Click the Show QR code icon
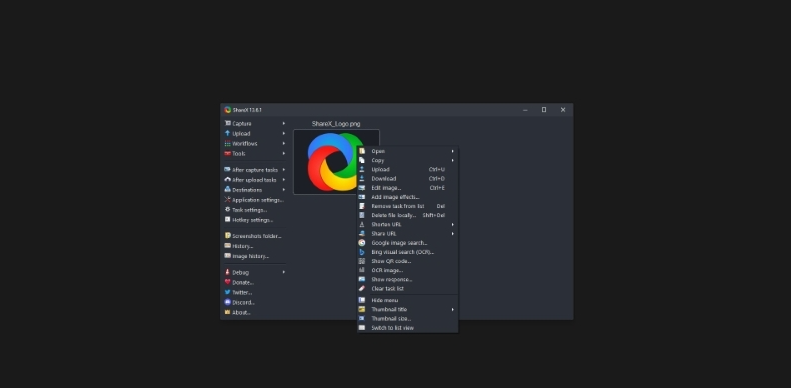Screen dimensions: 791x388 362,261
